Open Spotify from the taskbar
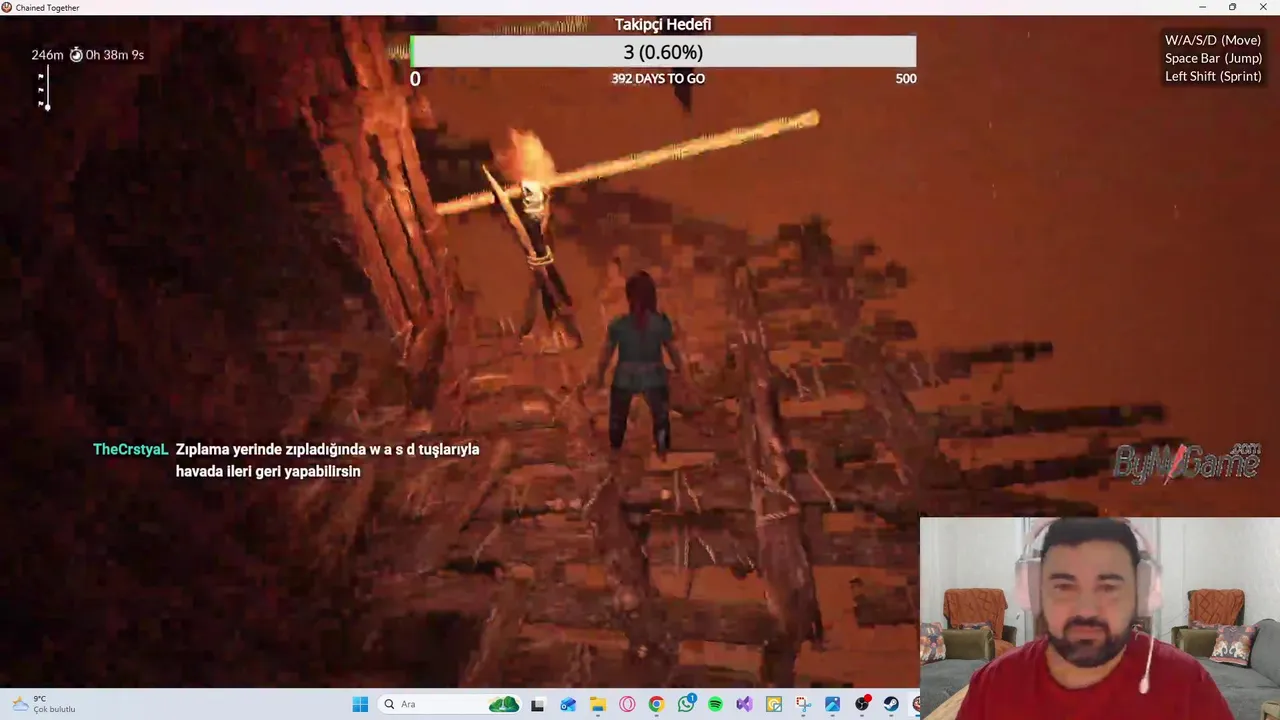This screenshot has height=720, width=1280. 715,704
